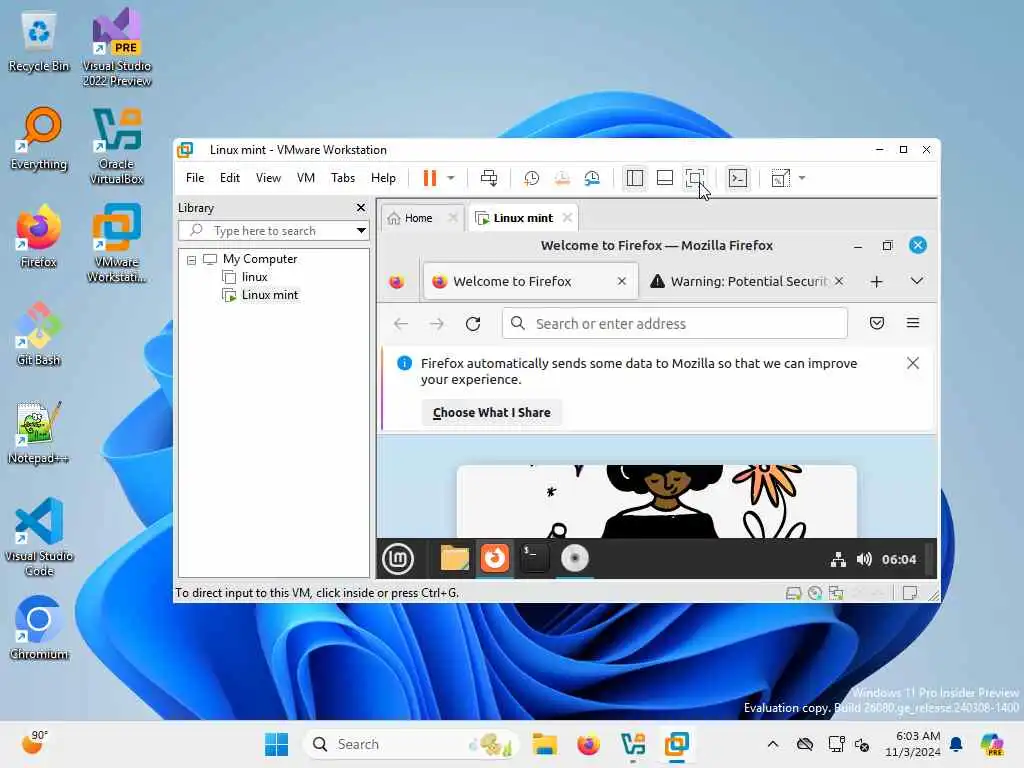The height and width of the screenshot is (768, 1024).
Task: Click the disc icon in Mint panel
Action: click(575, 559)
